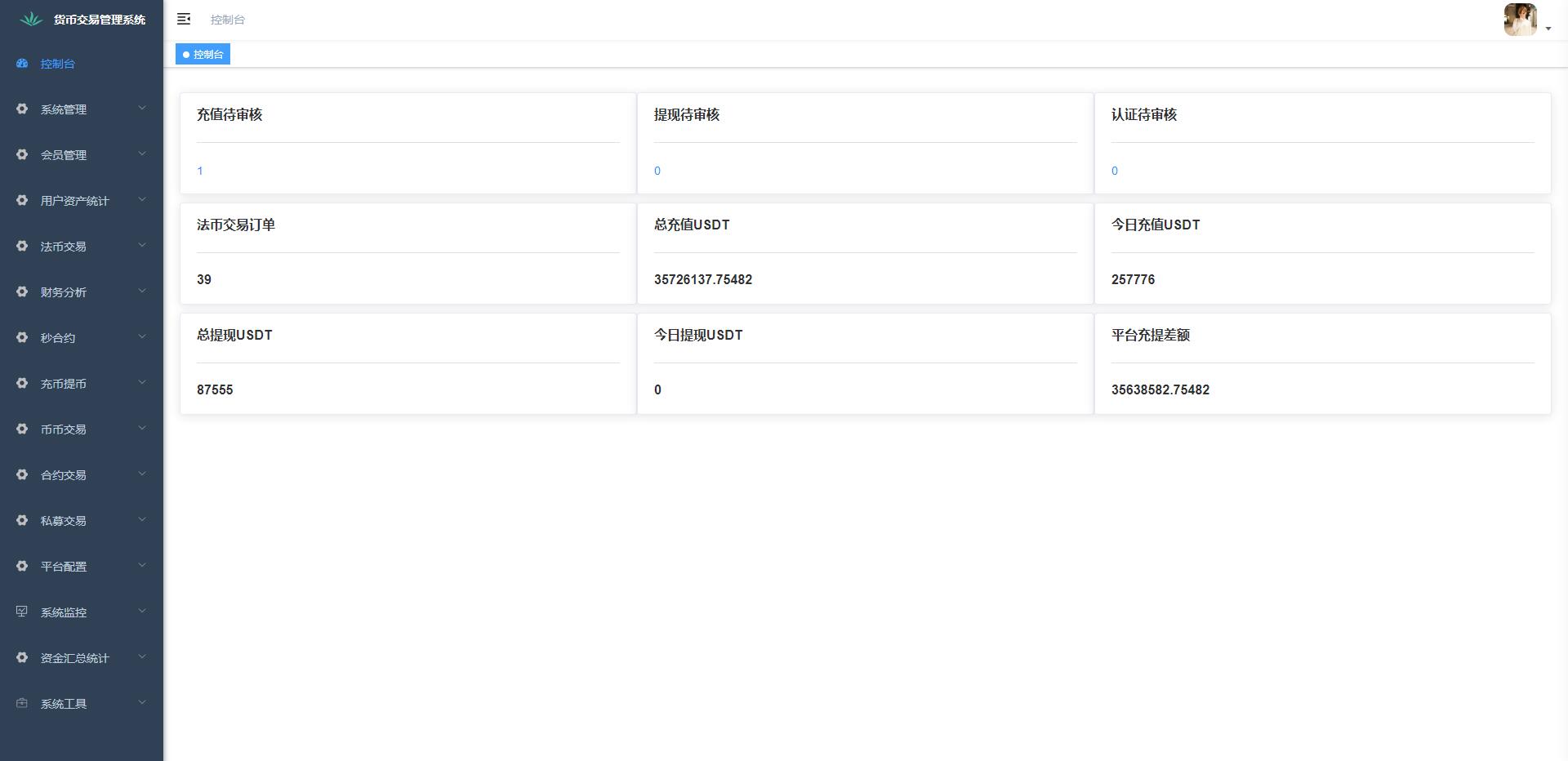Screen dimensions: 1568x761
Task: Click the 提现待审核 count link
Action: 657,171
